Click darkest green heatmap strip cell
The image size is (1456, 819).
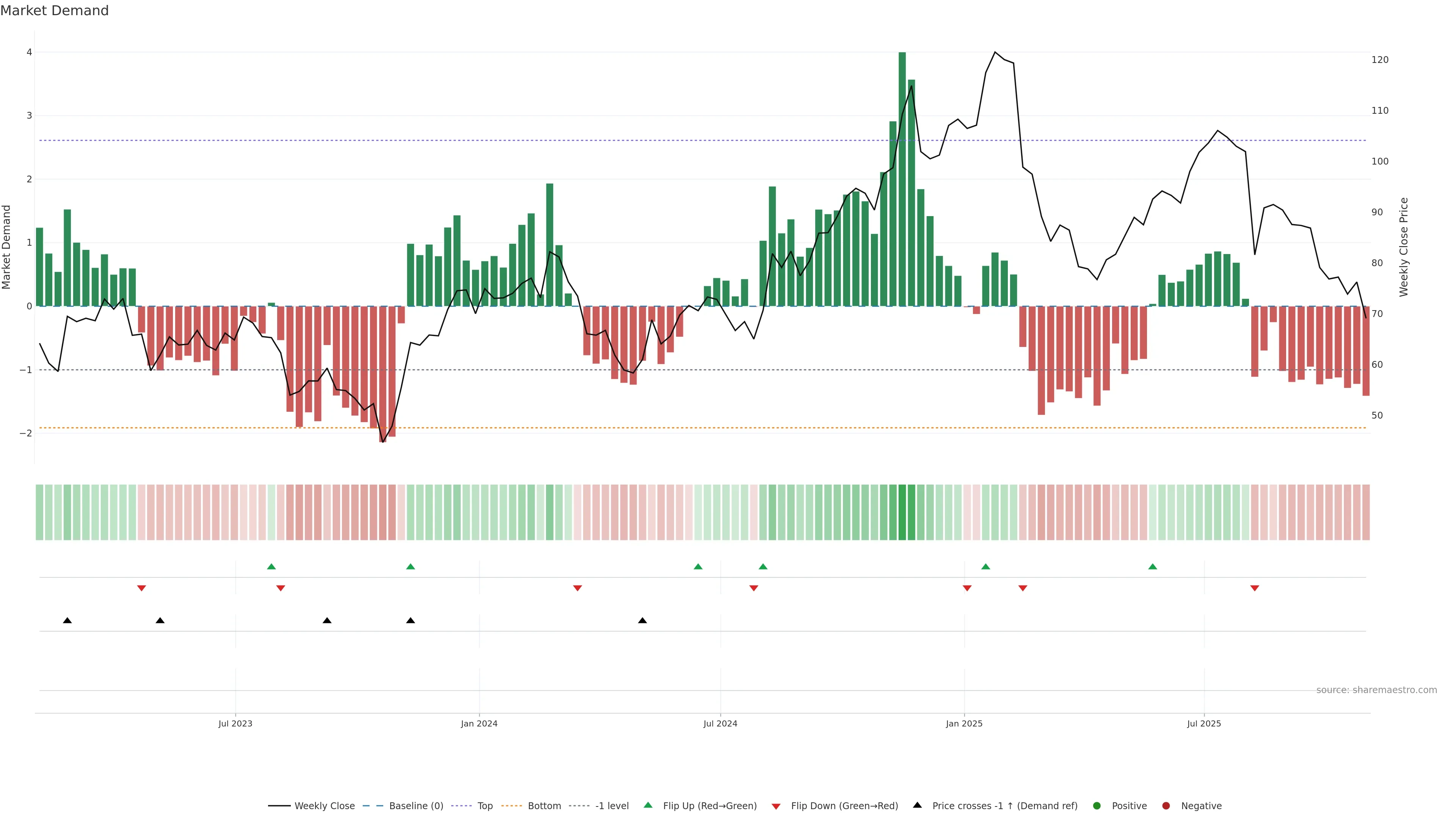pyautogui.click(x=902, y=512)
